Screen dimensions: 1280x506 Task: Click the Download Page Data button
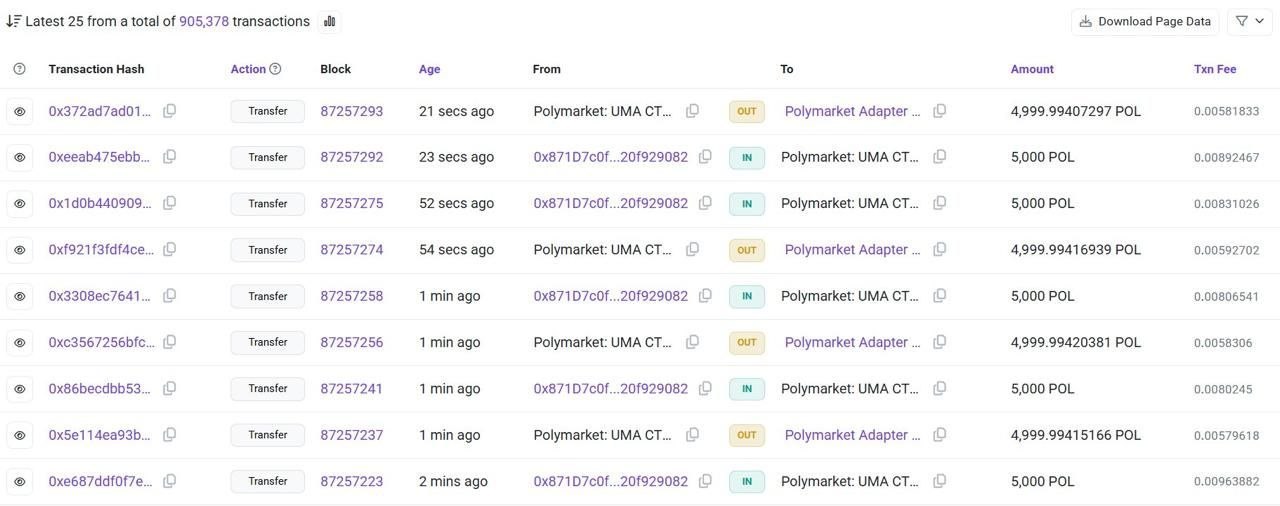pyautogui.click(x=1145, y=21)
